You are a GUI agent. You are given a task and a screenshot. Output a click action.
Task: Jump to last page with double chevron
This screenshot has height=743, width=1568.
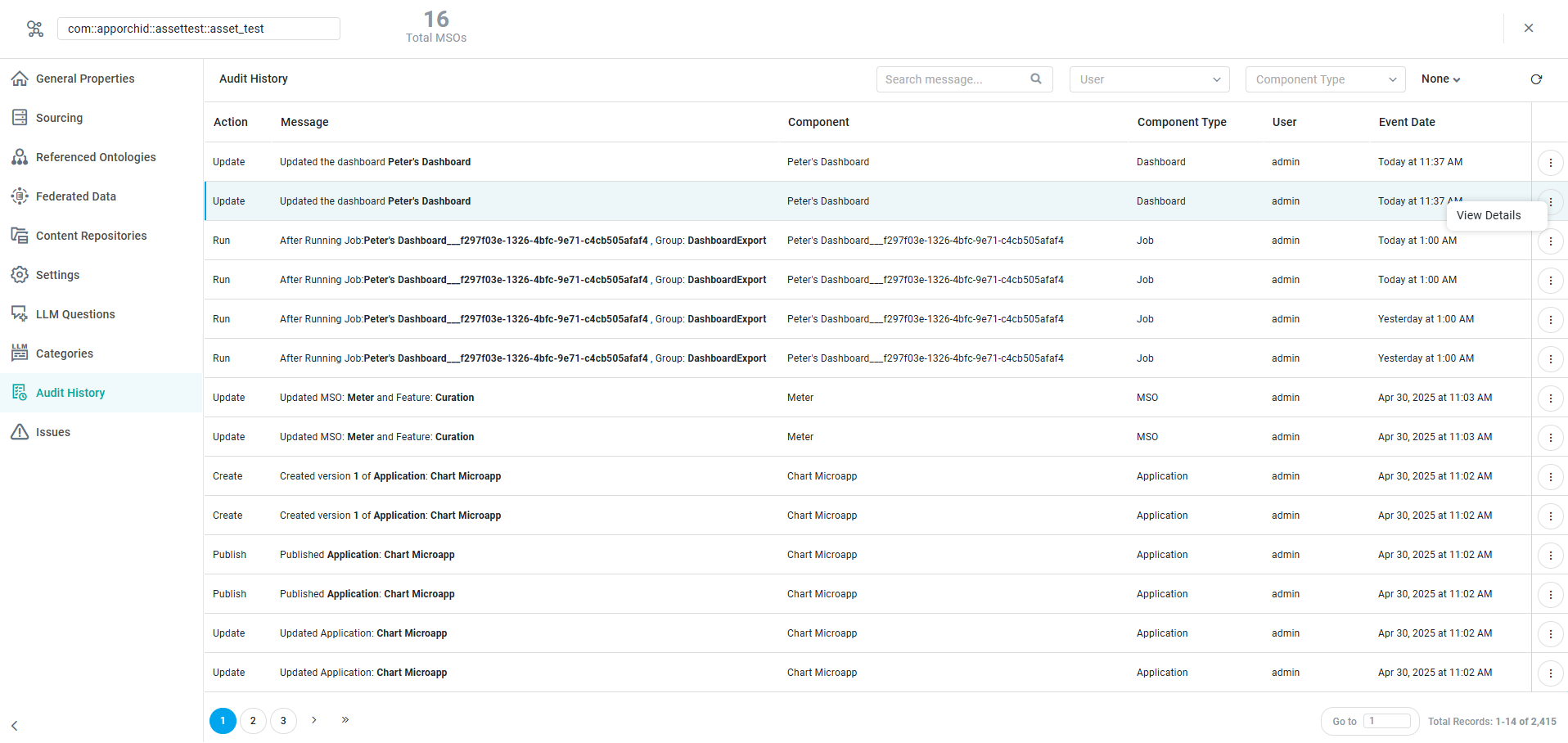[x=345, y=720]
